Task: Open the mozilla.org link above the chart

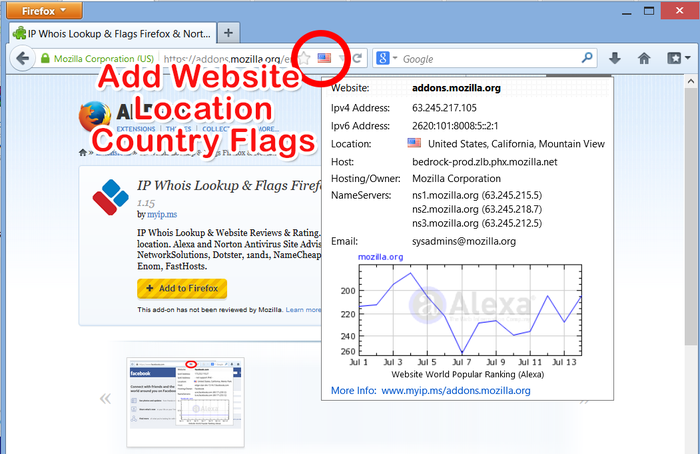Action: (380, 257)
